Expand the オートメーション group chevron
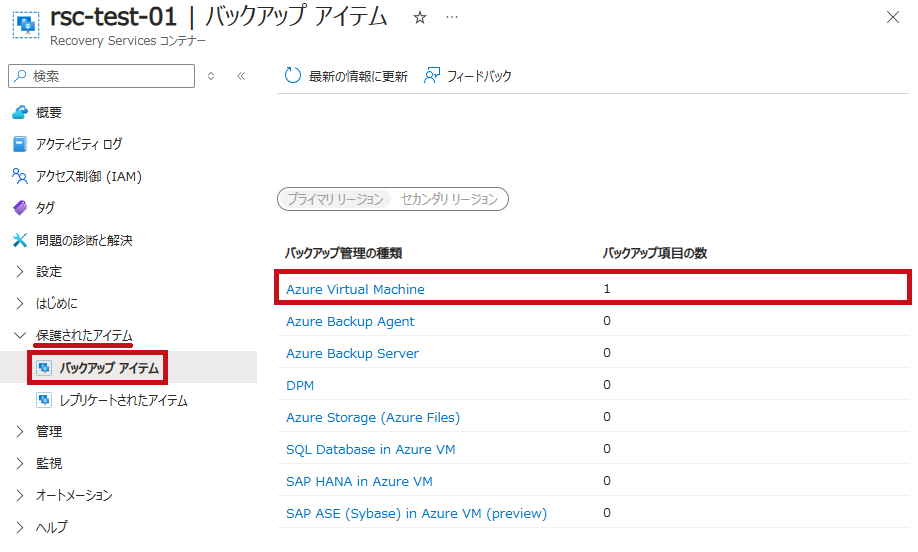 click(x=20, y=495)
